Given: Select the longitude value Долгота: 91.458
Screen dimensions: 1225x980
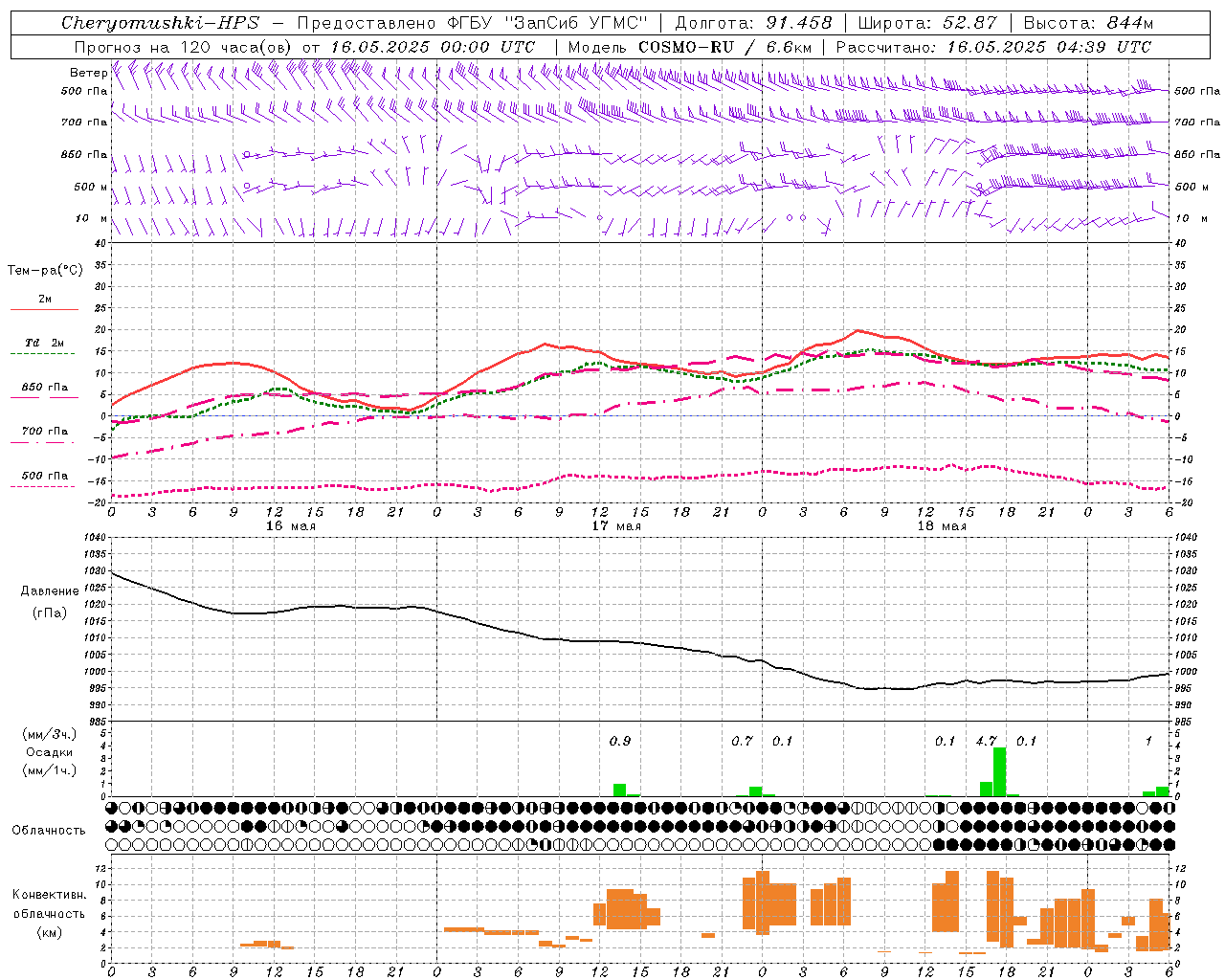Looking at the screenshot, I should click(753, 23).
